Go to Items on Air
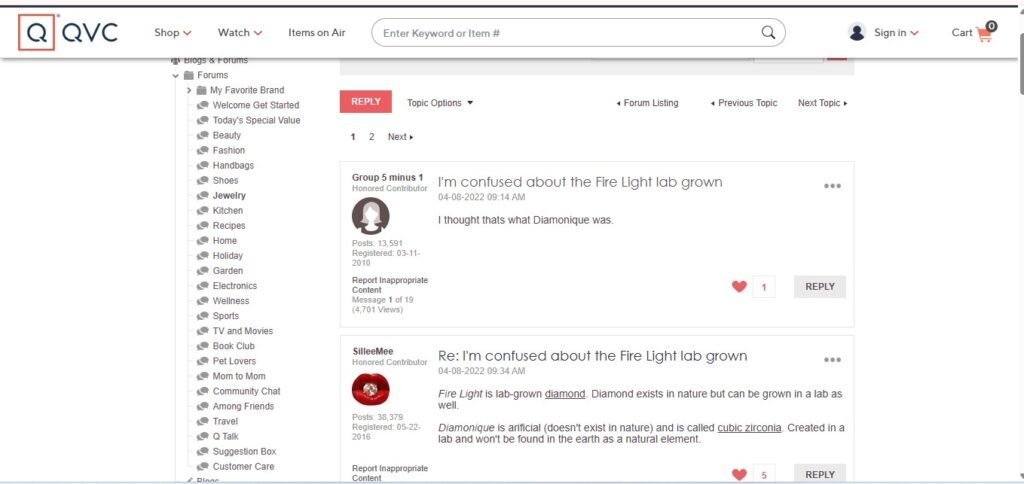 click(x=317, y=33)
